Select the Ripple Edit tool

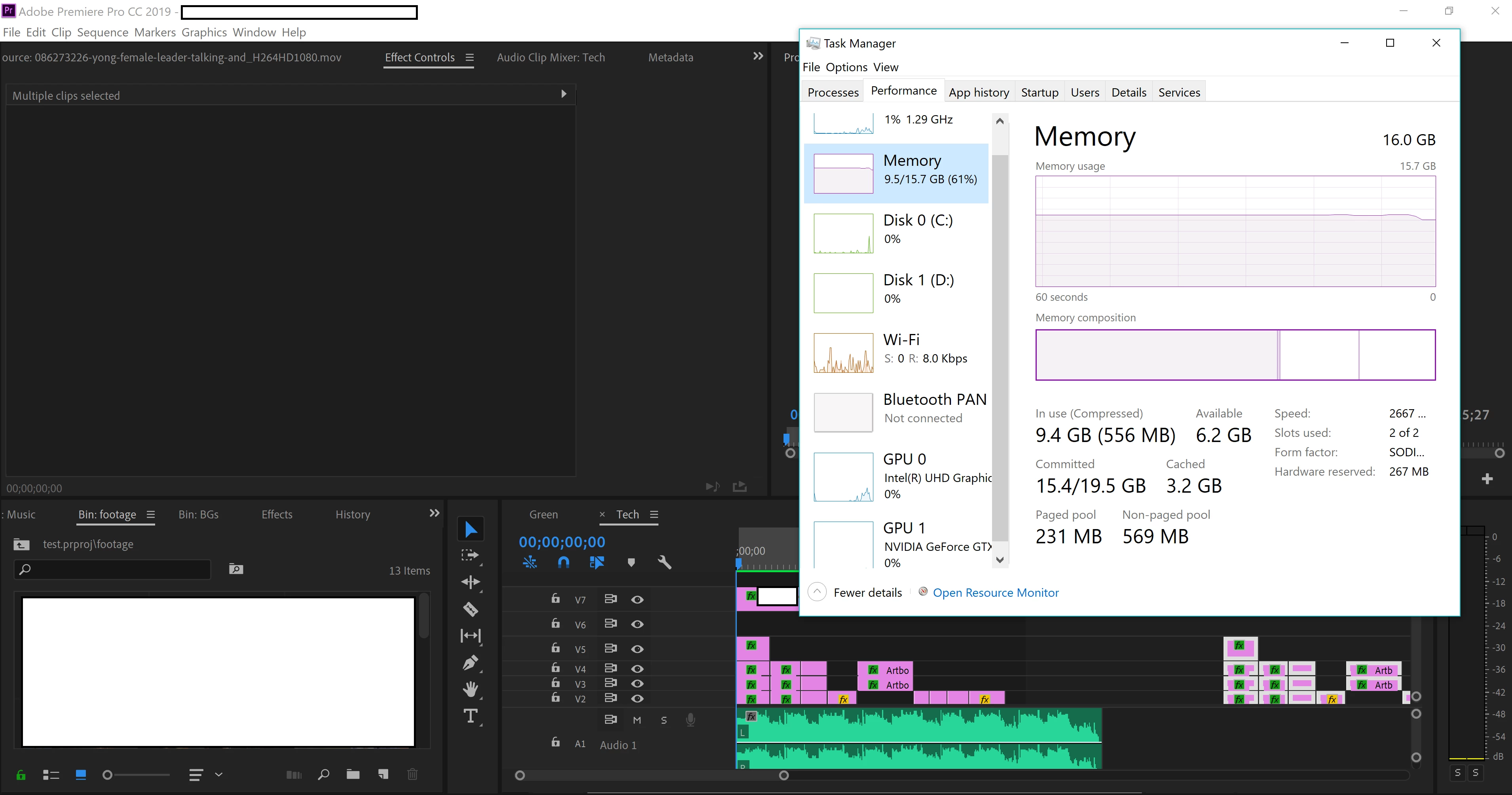pos(470,582)
